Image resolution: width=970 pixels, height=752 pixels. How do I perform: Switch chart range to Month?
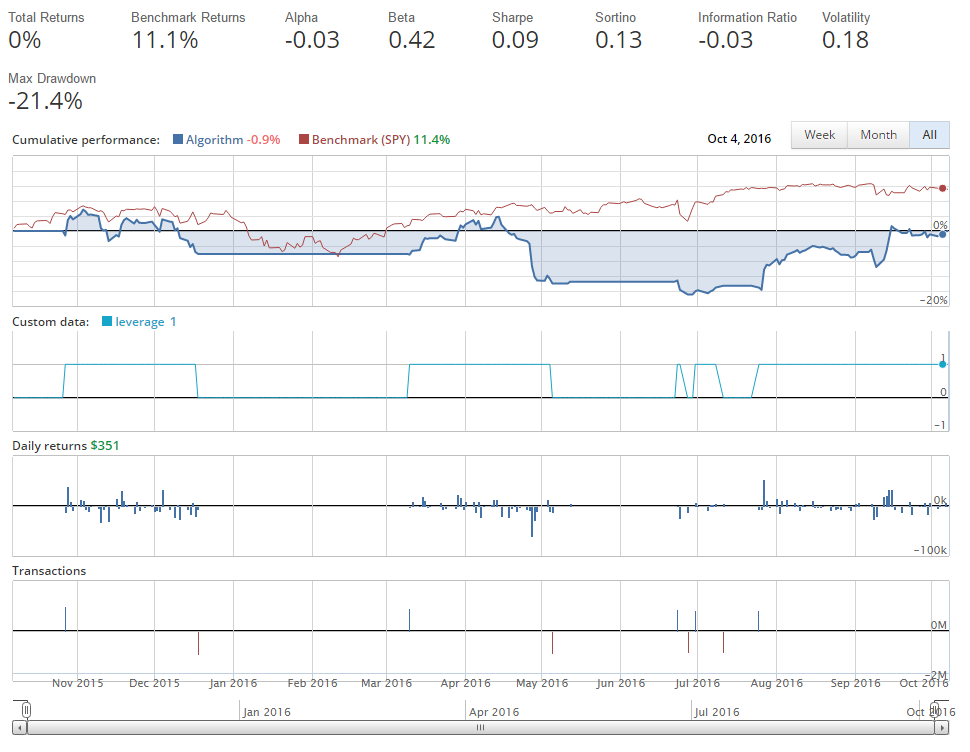(x=878, y=135)
